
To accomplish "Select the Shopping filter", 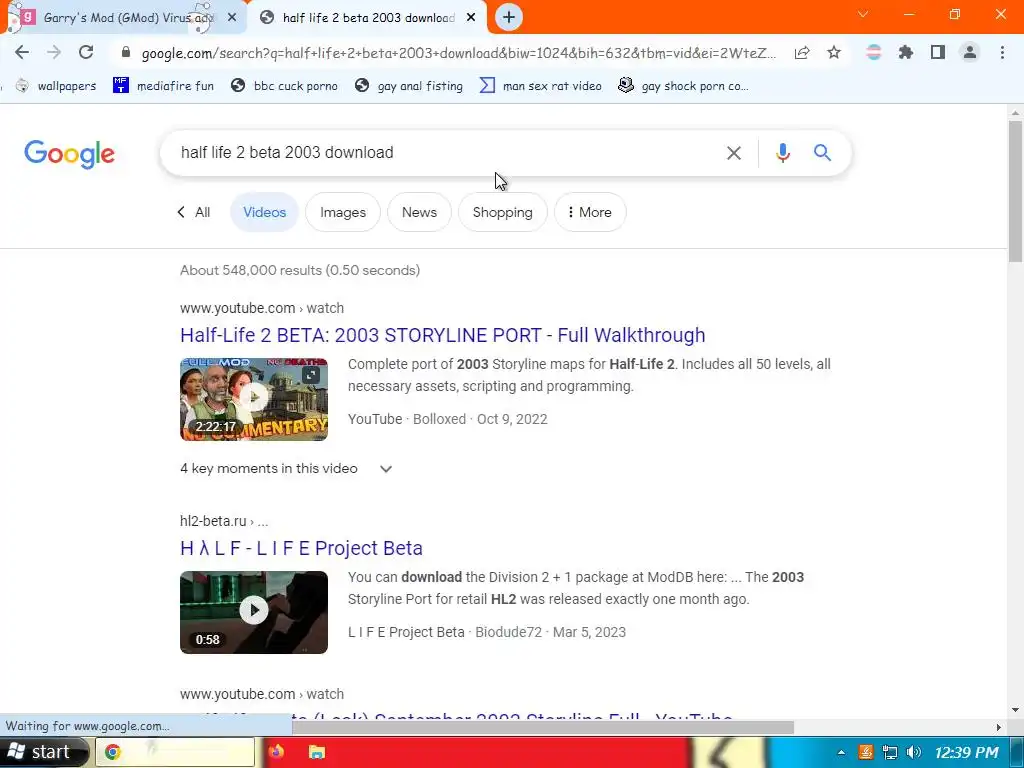I will click(503, 212).
